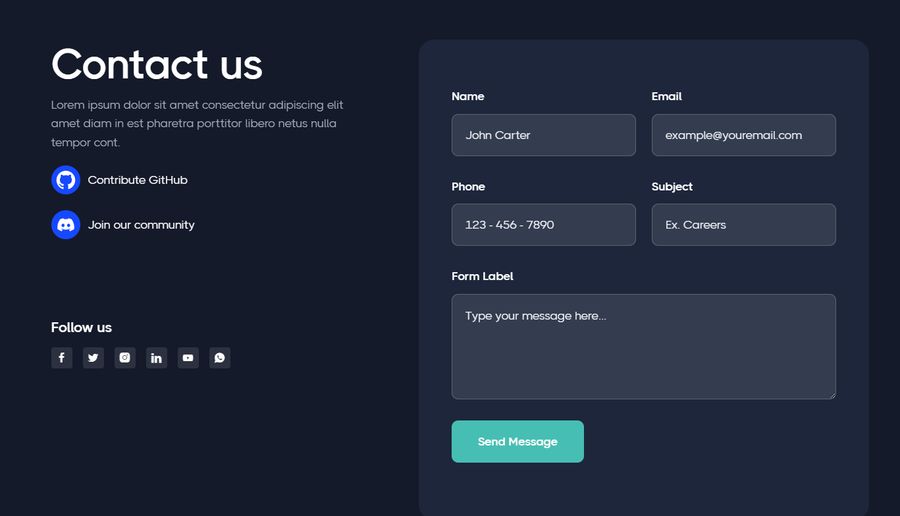Click the textarea resize handle corner
This screenshot has width=900, height=516.
(x=832, y=395)
